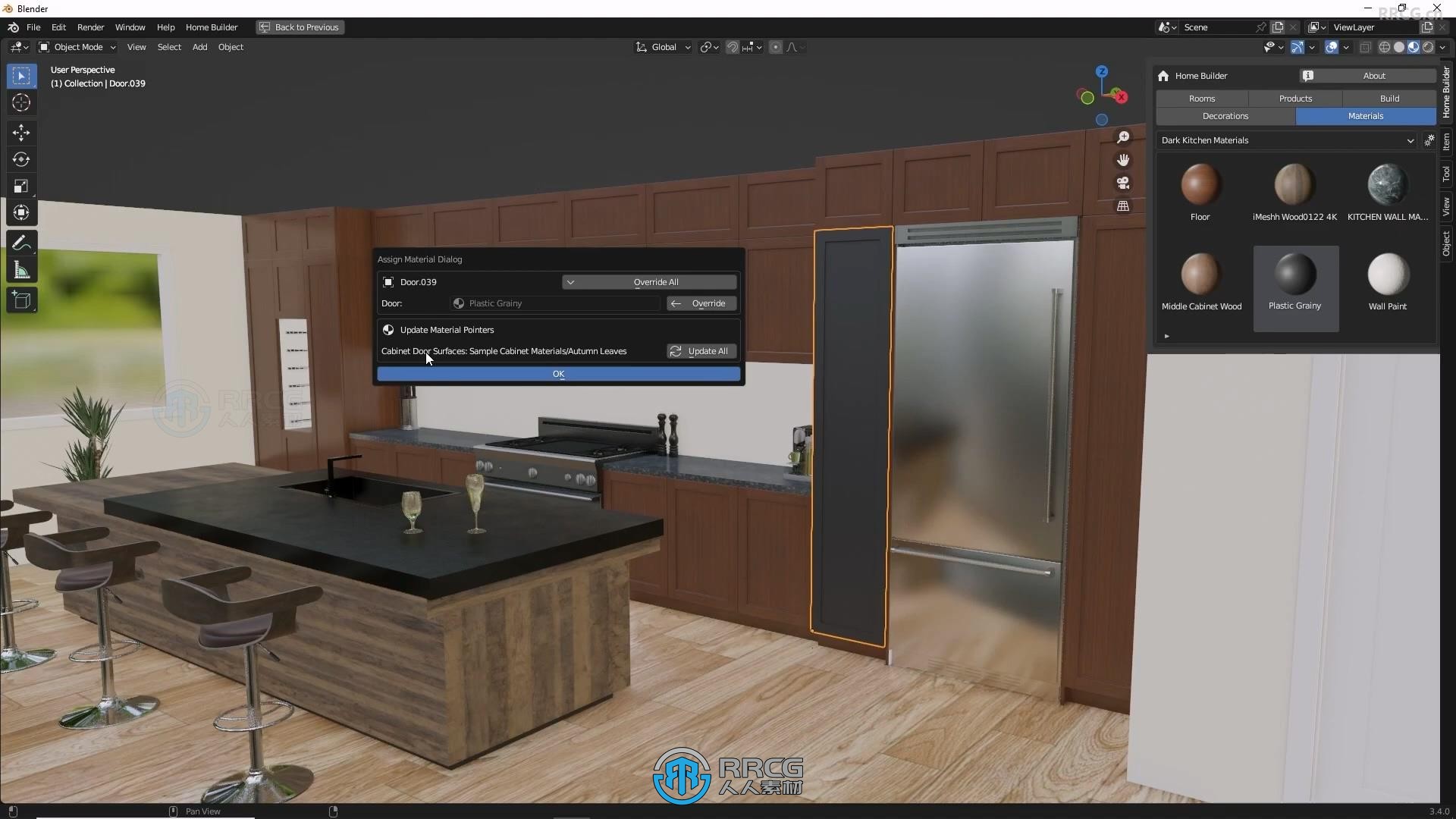
Task: Click Override All button in dialog
Action: [x=655, y=281]
